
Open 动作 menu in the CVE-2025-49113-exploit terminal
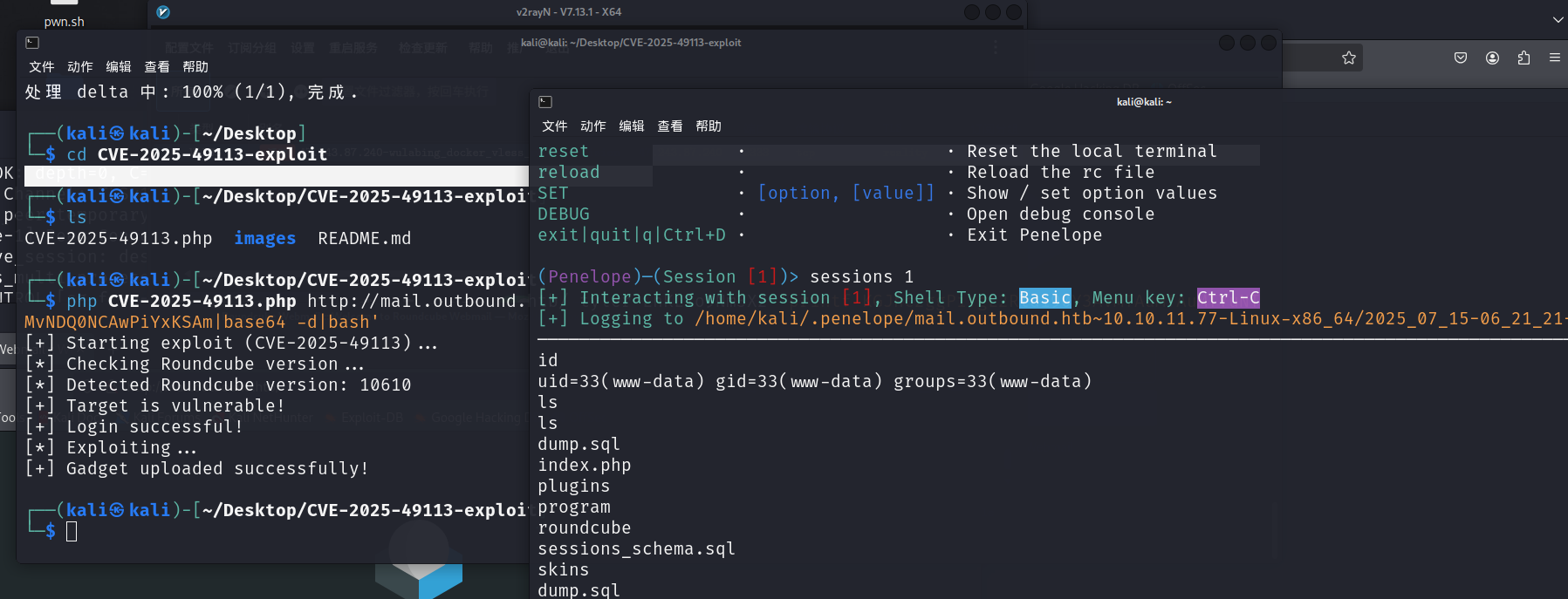[x=79, y=67]
